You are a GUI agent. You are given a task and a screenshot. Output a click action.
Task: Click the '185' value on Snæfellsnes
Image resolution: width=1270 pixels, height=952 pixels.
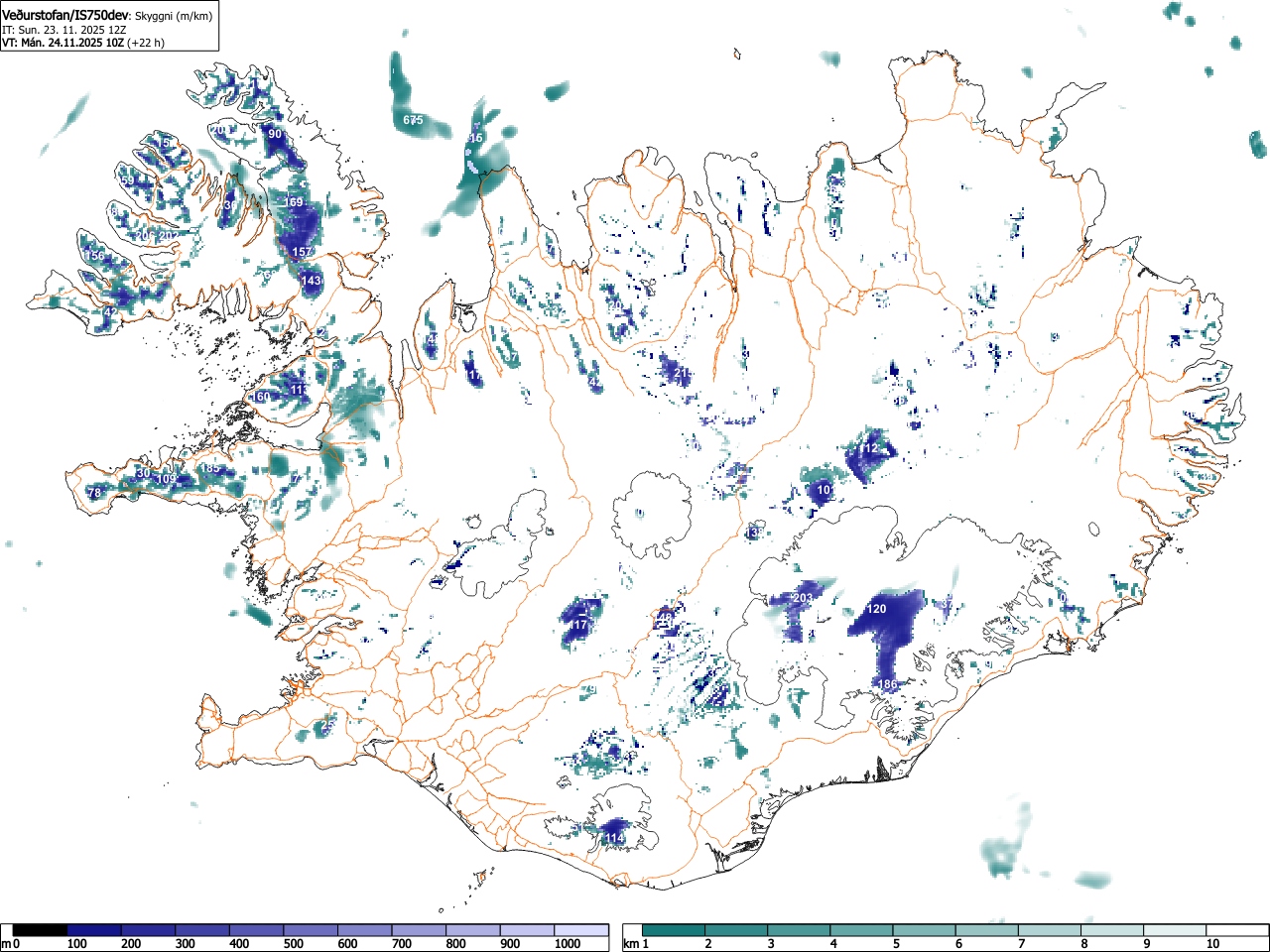pos(210,468)
